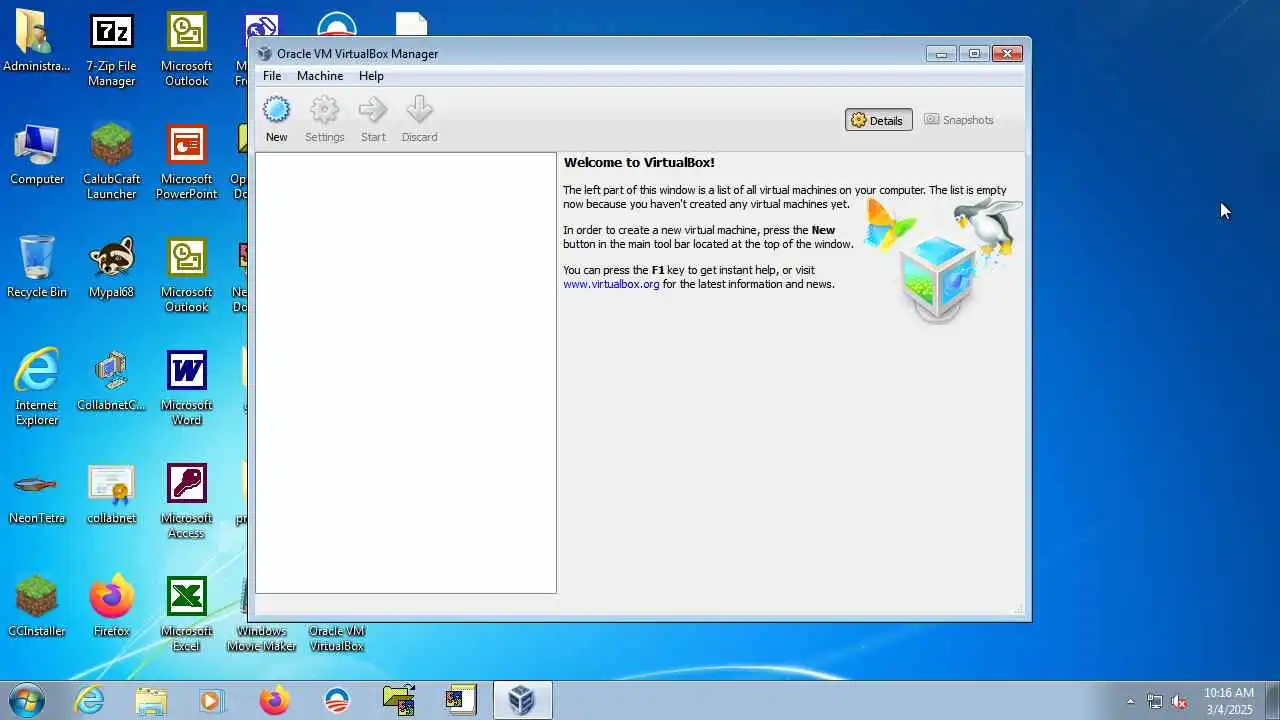Image resolution: width=1280 pixels, height=720 pixels.
Task: Select the Microsoft Excel desktop icon
Action: (186, 614)
